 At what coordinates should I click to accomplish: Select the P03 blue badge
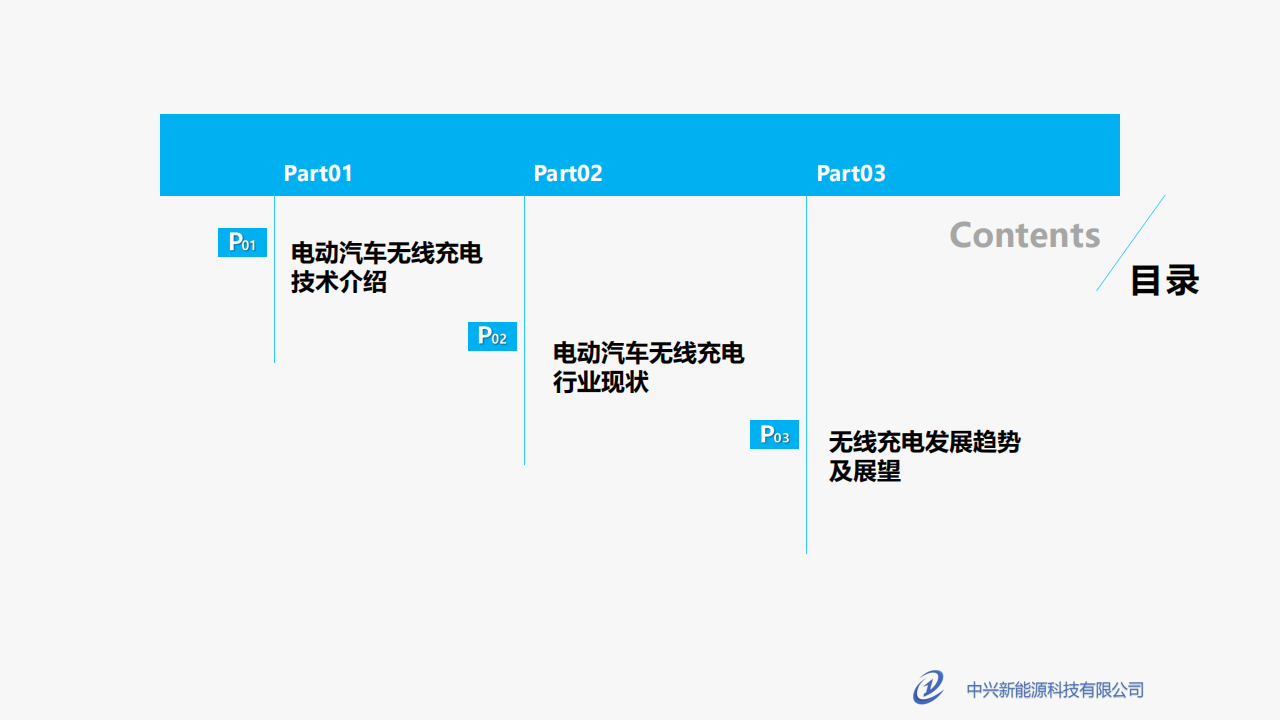(x=774, y=434)
